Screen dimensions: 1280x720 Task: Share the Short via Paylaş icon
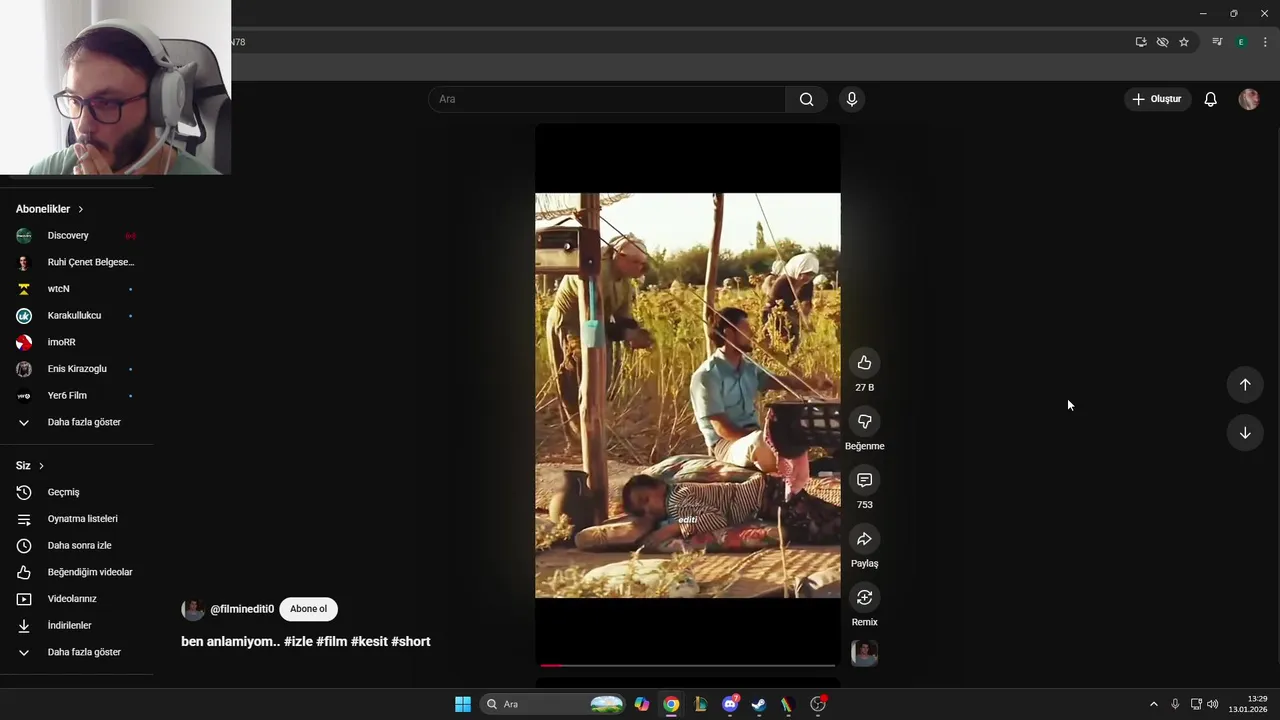tap(864, 539)
